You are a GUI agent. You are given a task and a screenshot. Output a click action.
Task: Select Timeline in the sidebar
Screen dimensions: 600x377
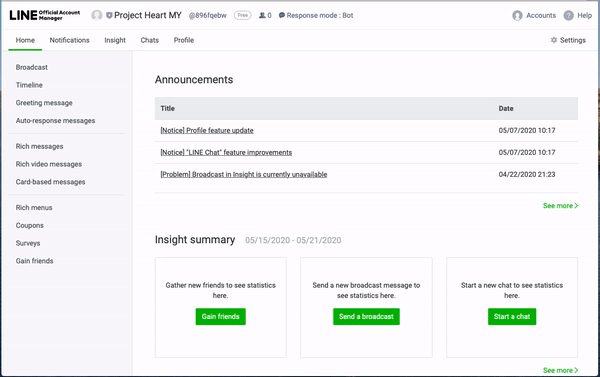pos(29,85)
